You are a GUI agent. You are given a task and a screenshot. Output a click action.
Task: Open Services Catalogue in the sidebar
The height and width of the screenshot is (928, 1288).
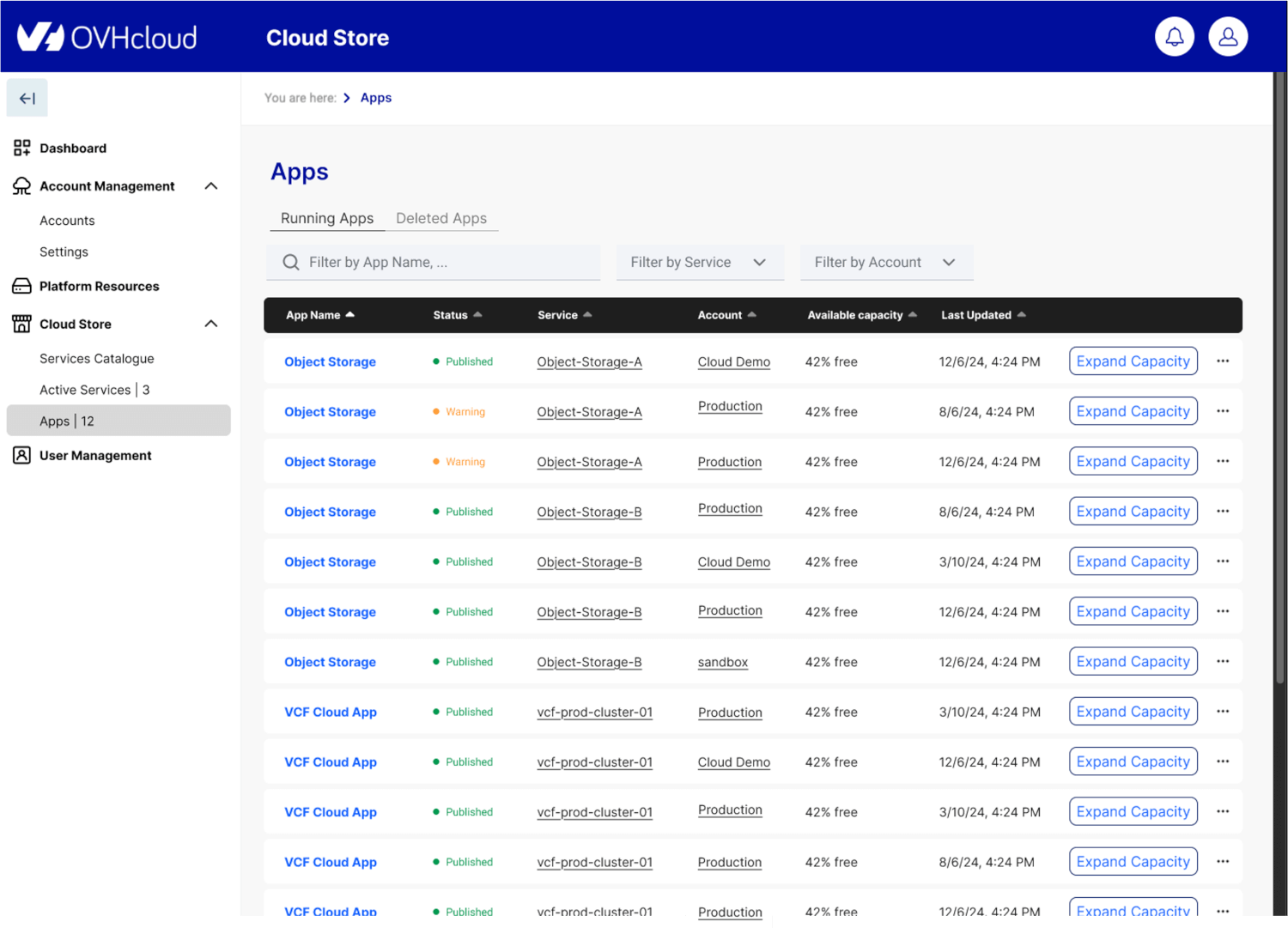coord(97,359)
